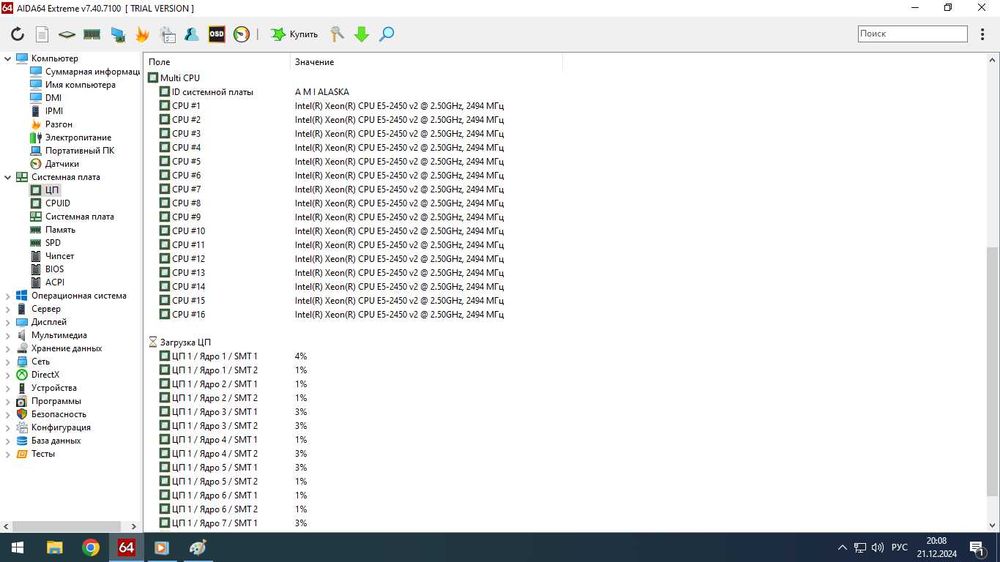
Task: Select the CPU #16 row
Action: [332, 314]
